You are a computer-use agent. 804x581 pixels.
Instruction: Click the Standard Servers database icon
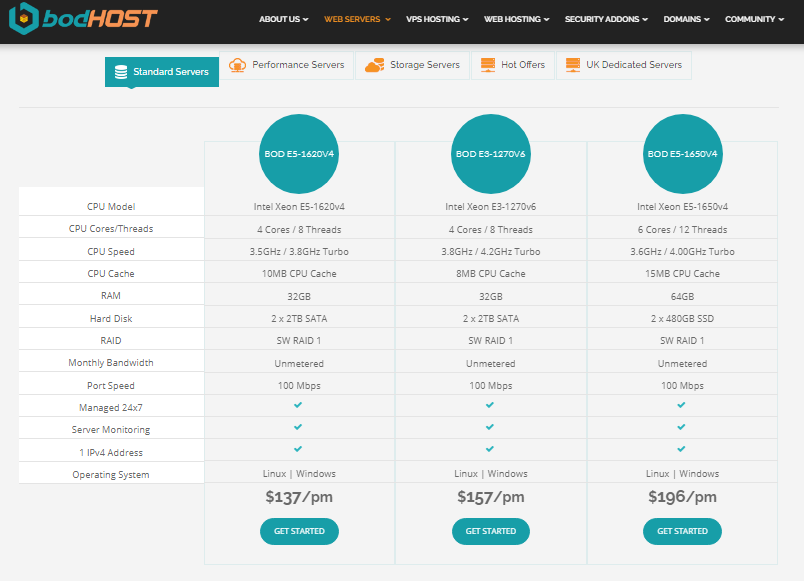click(121, 72)
